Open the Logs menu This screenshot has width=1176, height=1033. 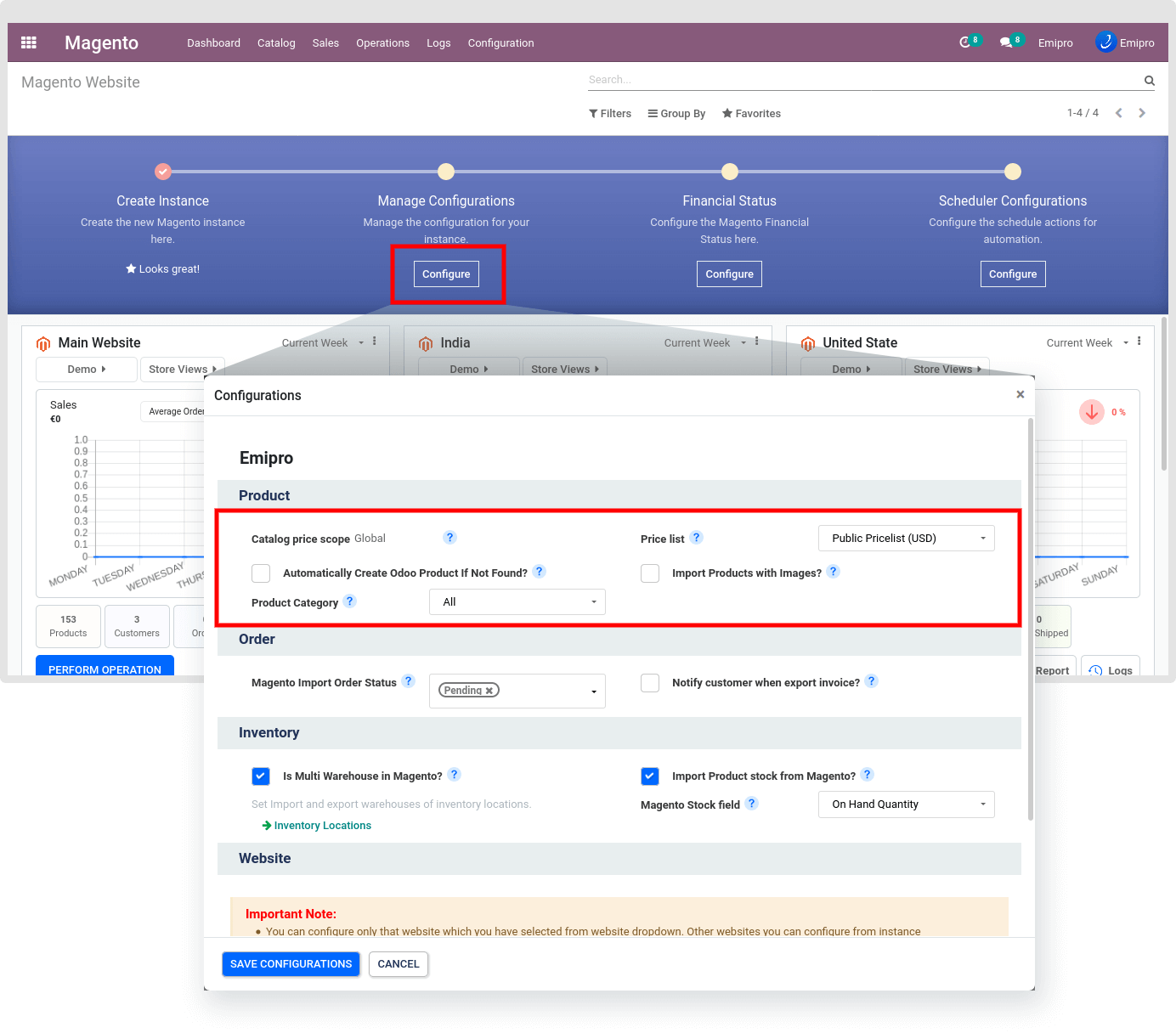tap(438, 43)
